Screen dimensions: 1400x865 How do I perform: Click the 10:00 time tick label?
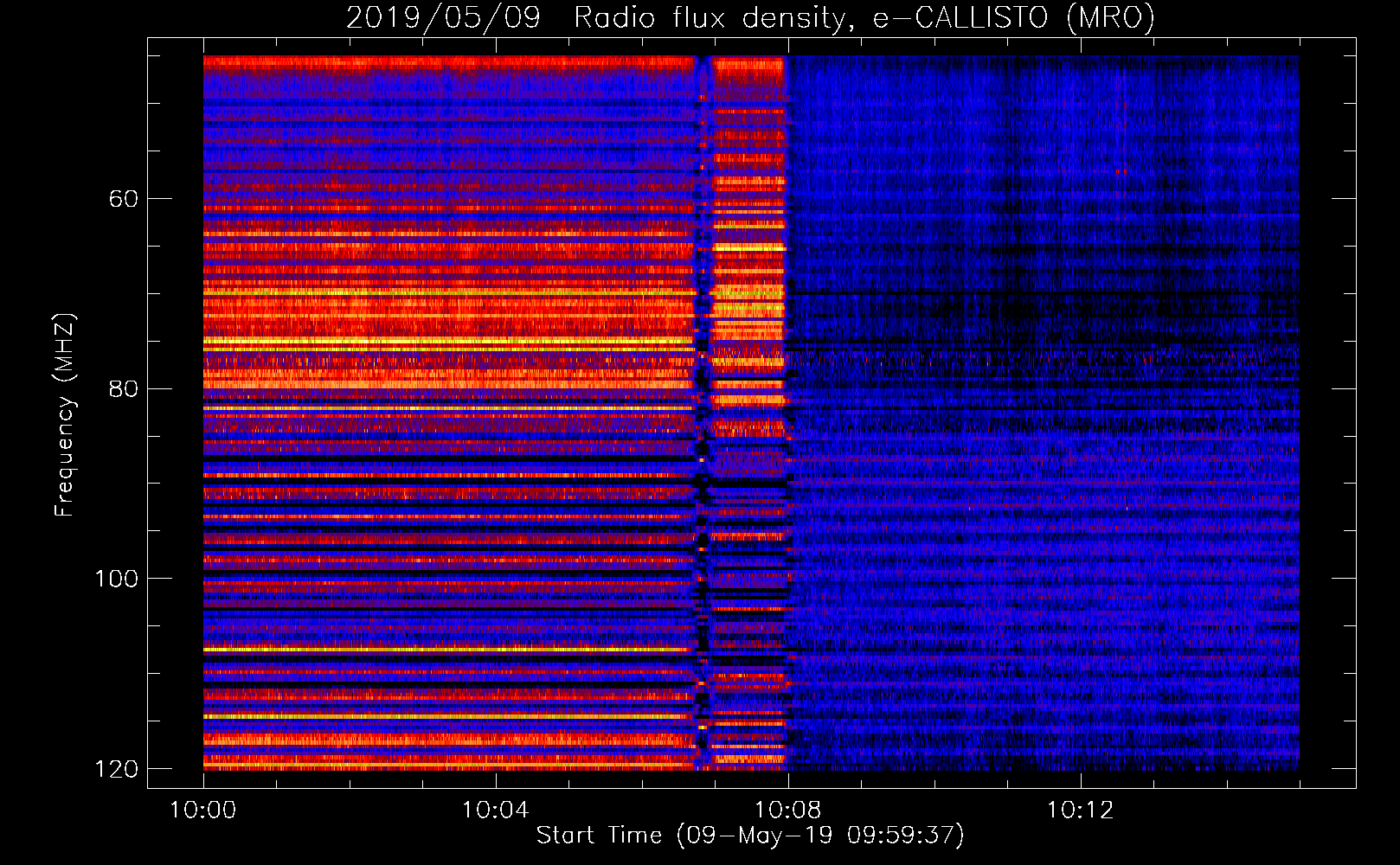203,811
